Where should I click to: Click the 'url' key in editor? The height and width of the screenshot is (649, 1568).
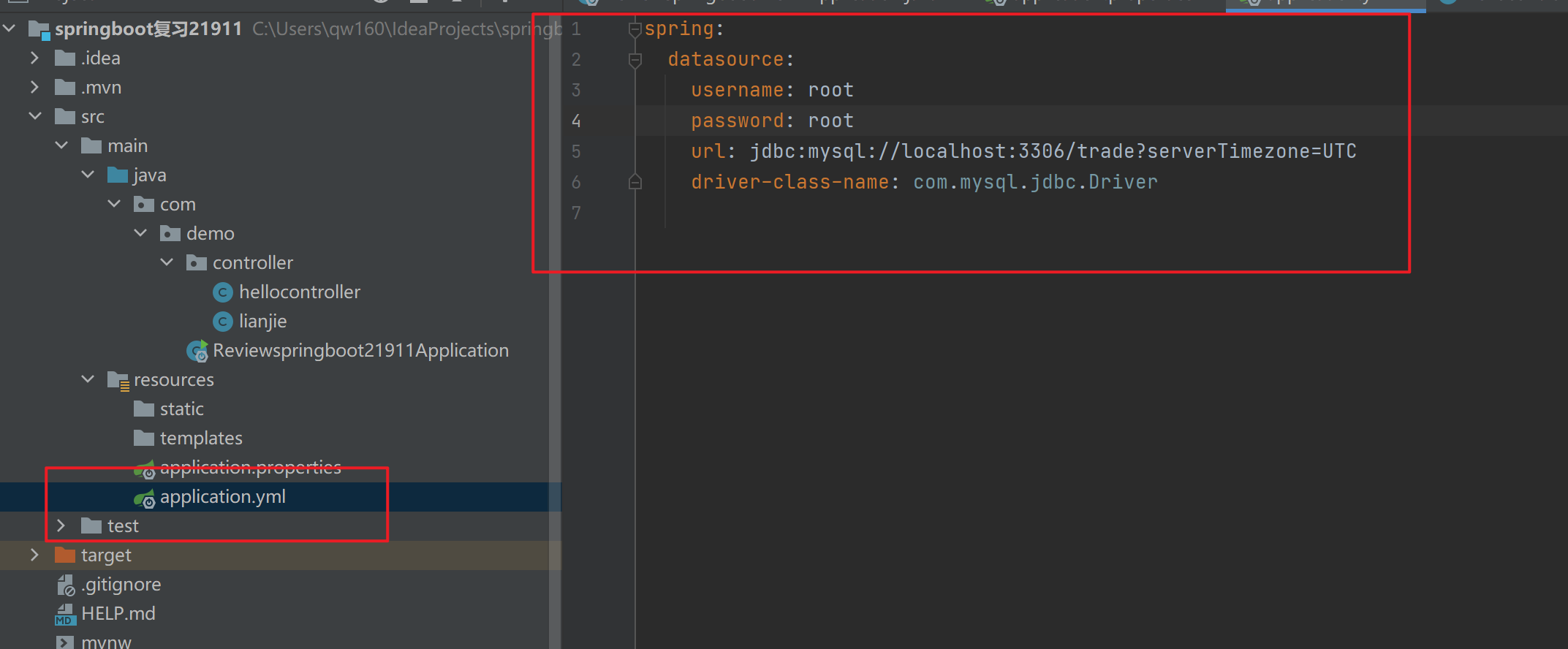coord(708,151)
